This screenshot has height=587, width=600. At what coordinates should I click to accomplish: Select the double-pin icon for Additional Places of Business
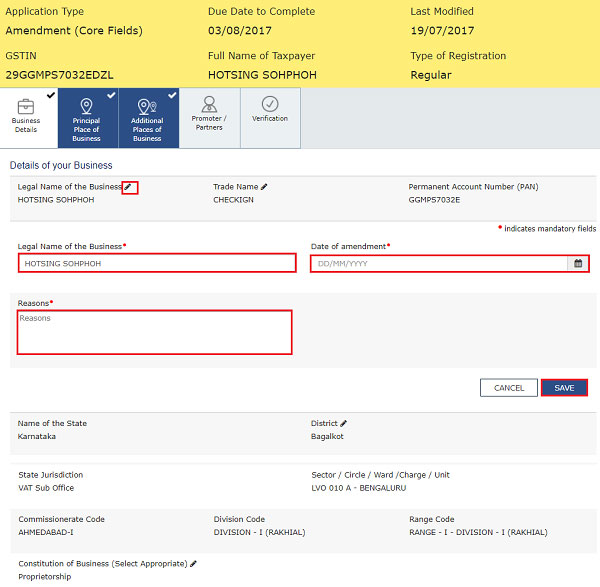pos(147,106)
